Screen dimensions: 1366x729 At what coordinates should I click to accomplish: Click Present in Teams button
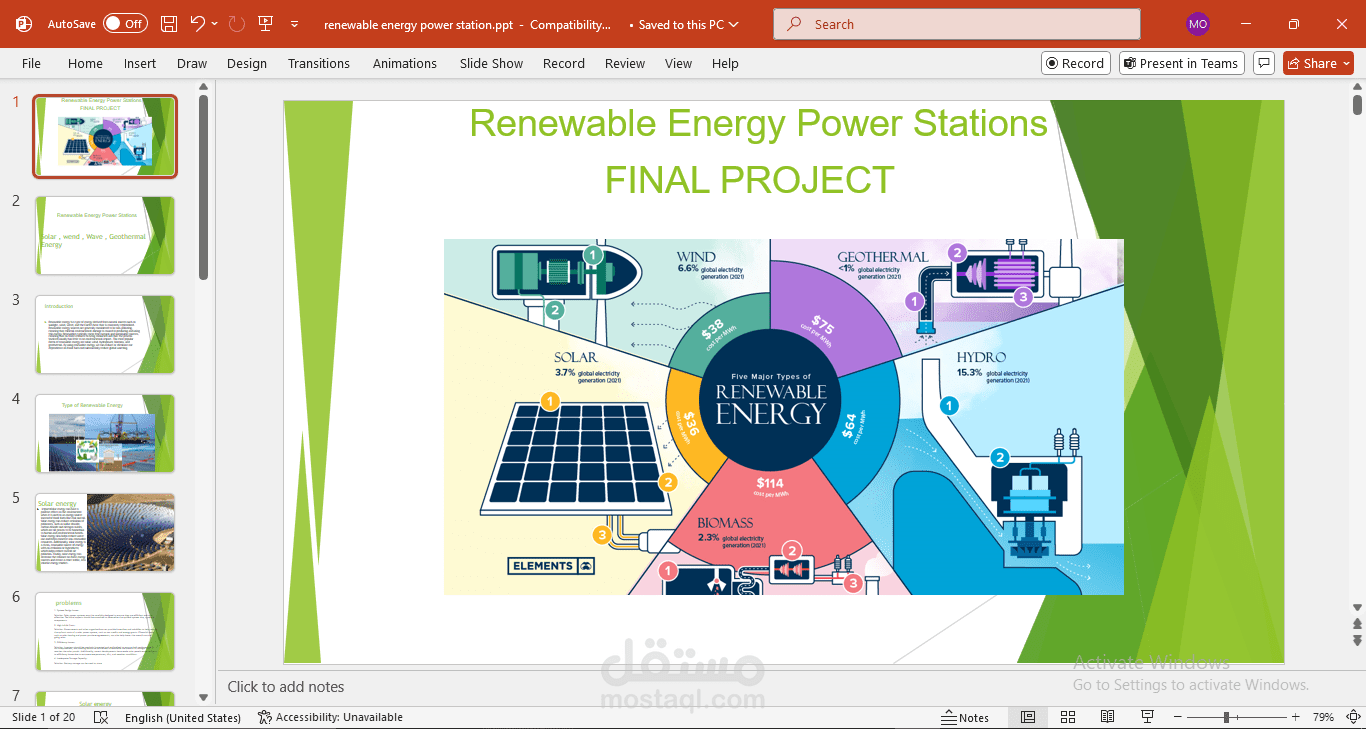point(1181,63)
